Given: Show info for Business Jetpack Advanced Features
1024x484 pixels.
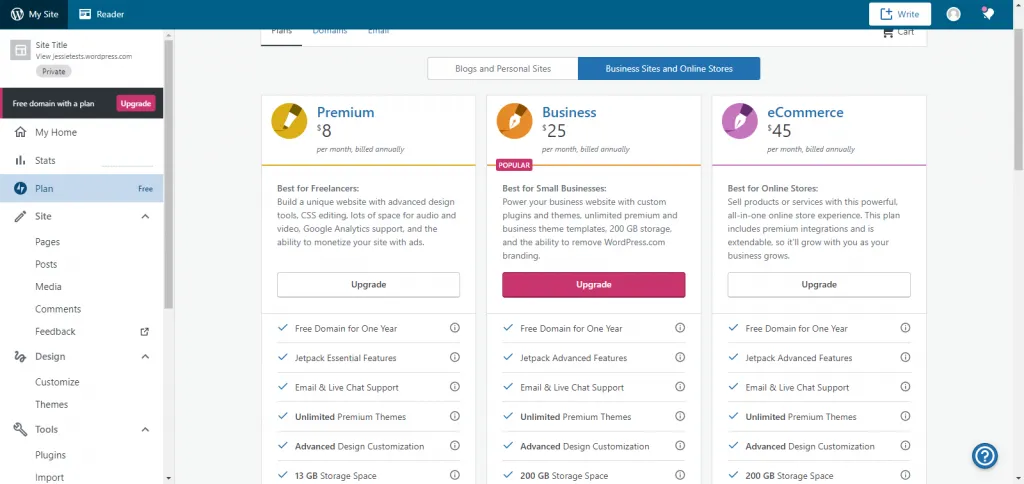Looking at the screenshot, I should pos(680,357).
